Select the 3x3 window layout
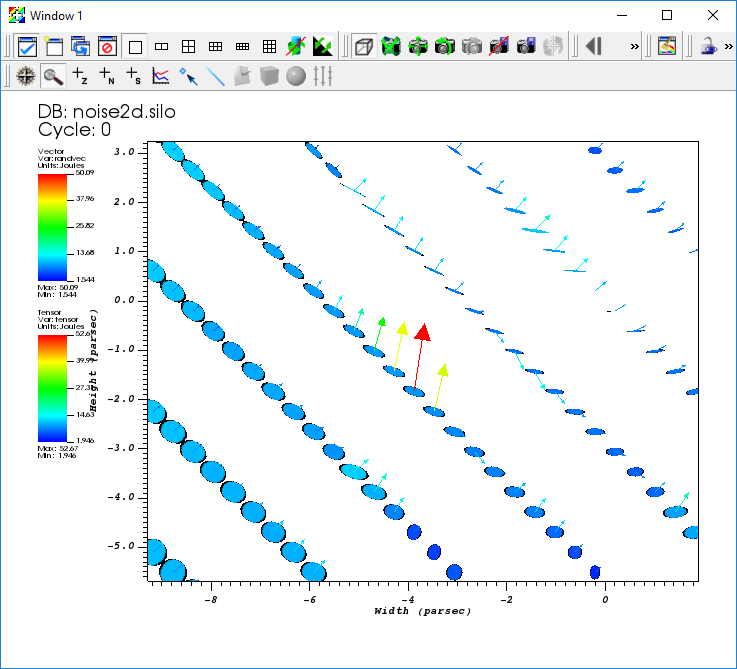The height and width of the screenshot is (669, 737). click(x=269, y=47)
